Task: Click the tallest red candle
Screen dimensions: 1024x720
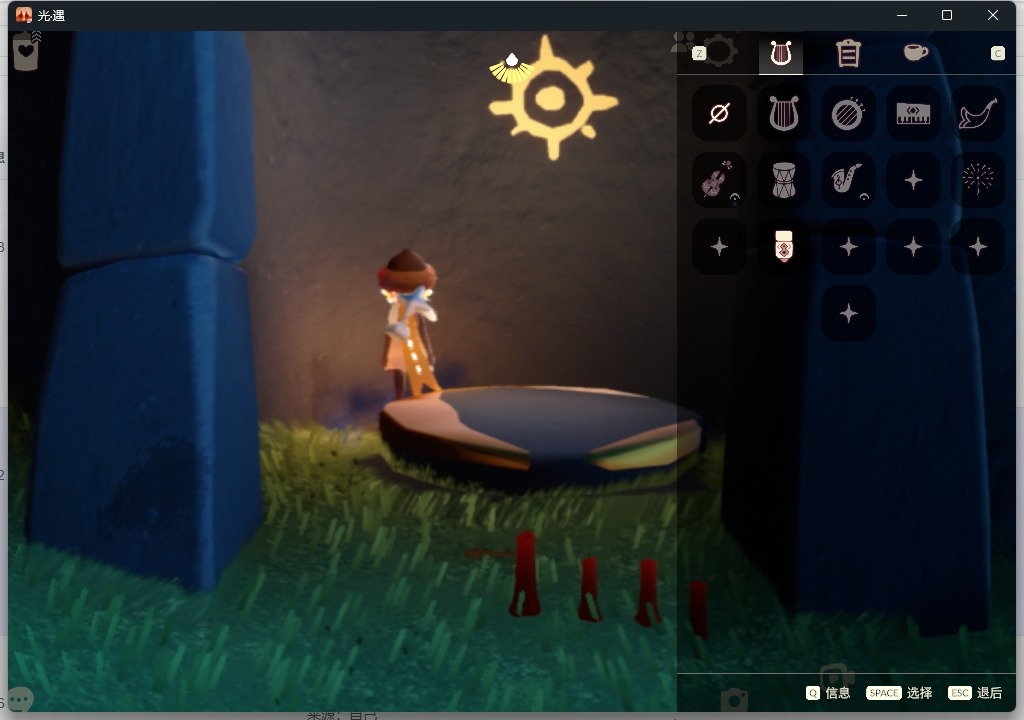Action: (x=526, y=574)
